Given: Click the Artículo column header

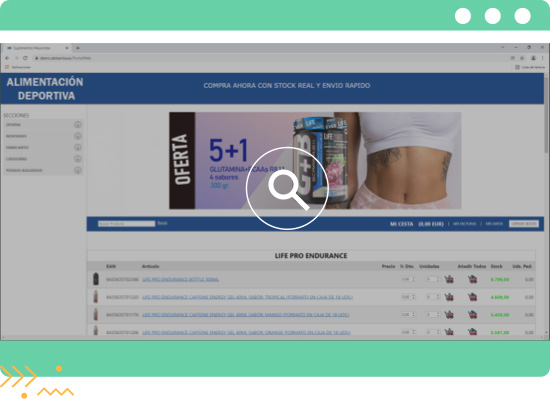Looking at the screenshot, I should pyautogui.click(x=150, y=266).
